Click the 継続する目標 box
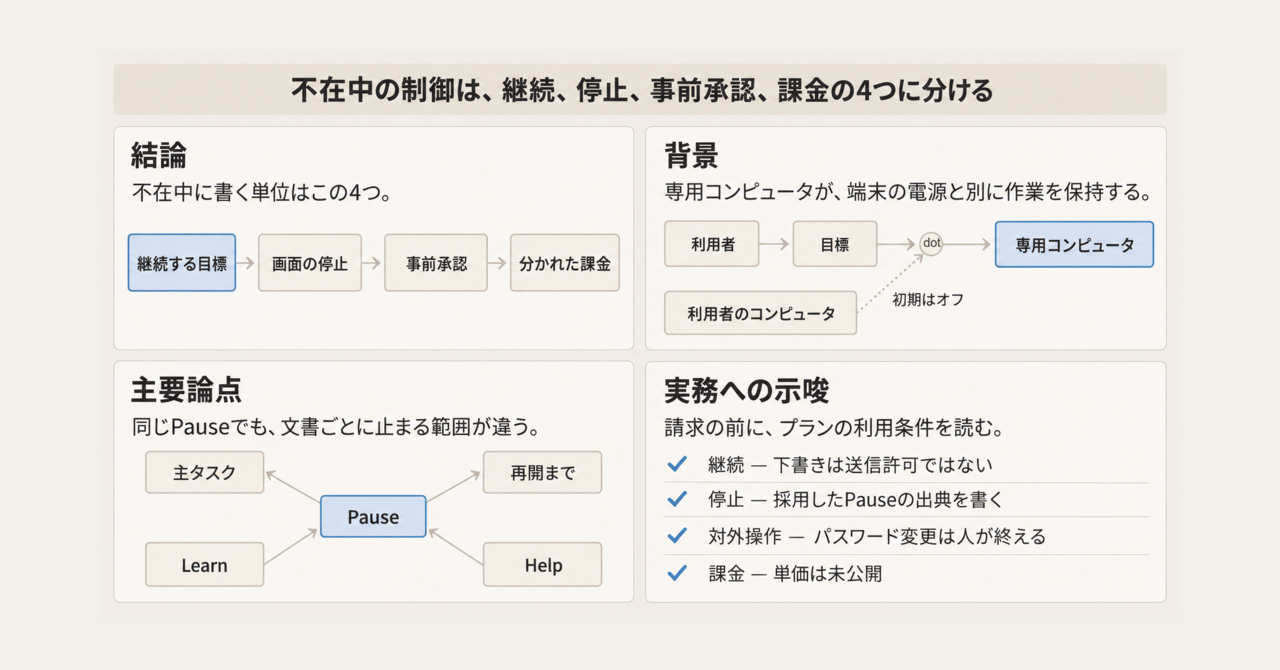Screen dimensions: 1280x670 coord(182,263)
